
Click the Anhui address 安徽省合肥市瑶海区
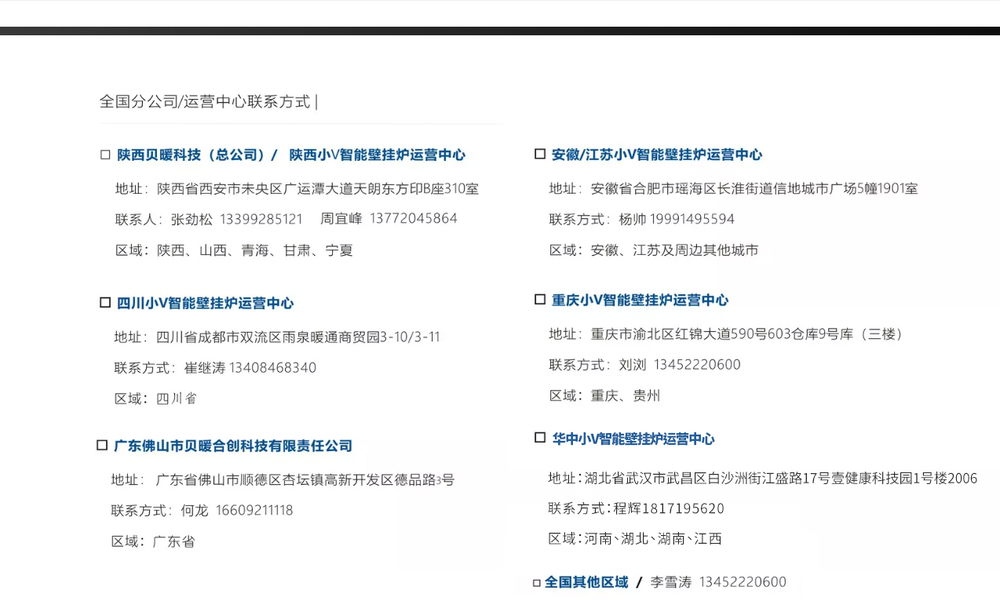[x=754, y=189]
